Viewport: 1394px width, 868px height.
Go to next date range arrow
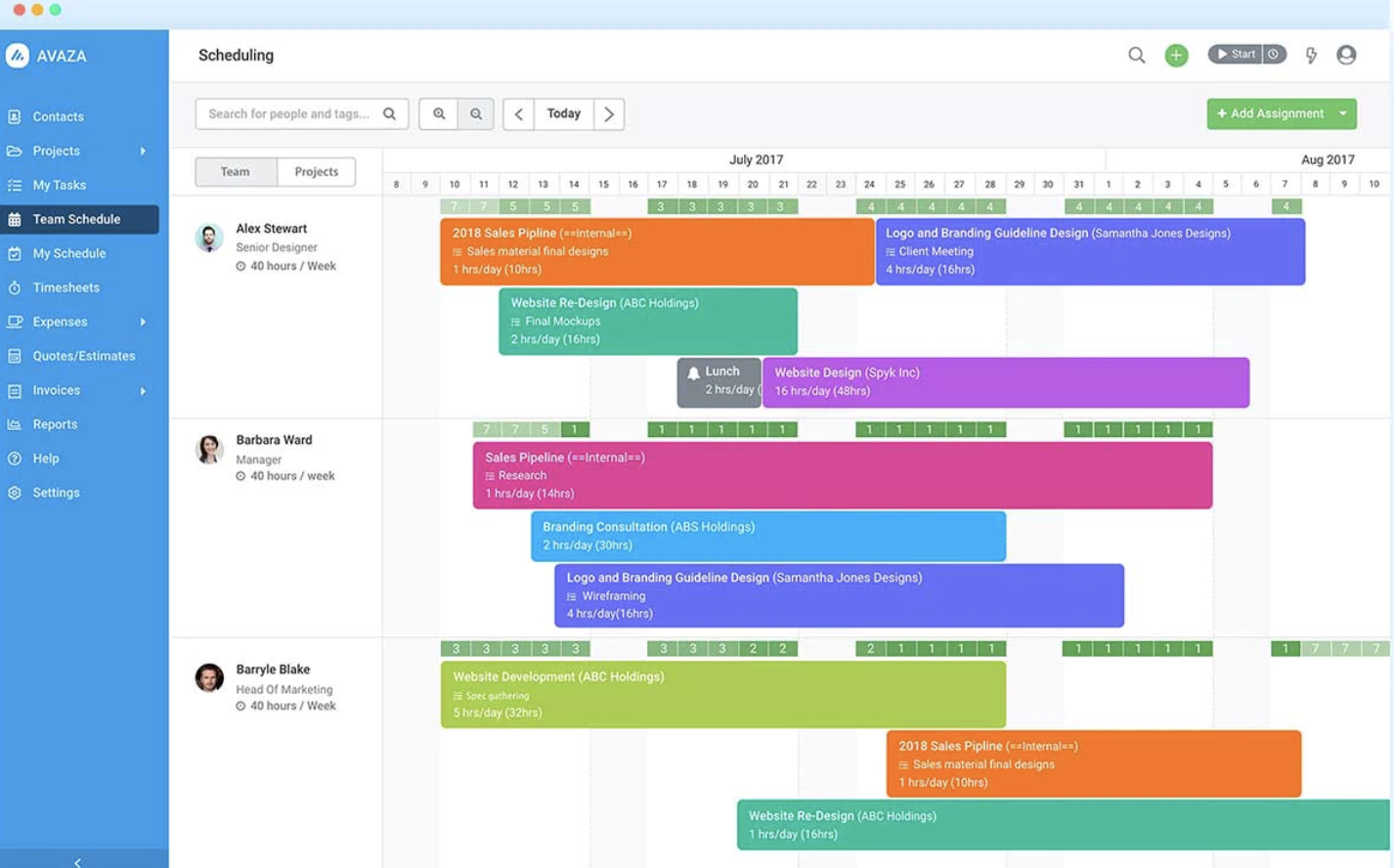pyautogui.click(x=609, y=113)
